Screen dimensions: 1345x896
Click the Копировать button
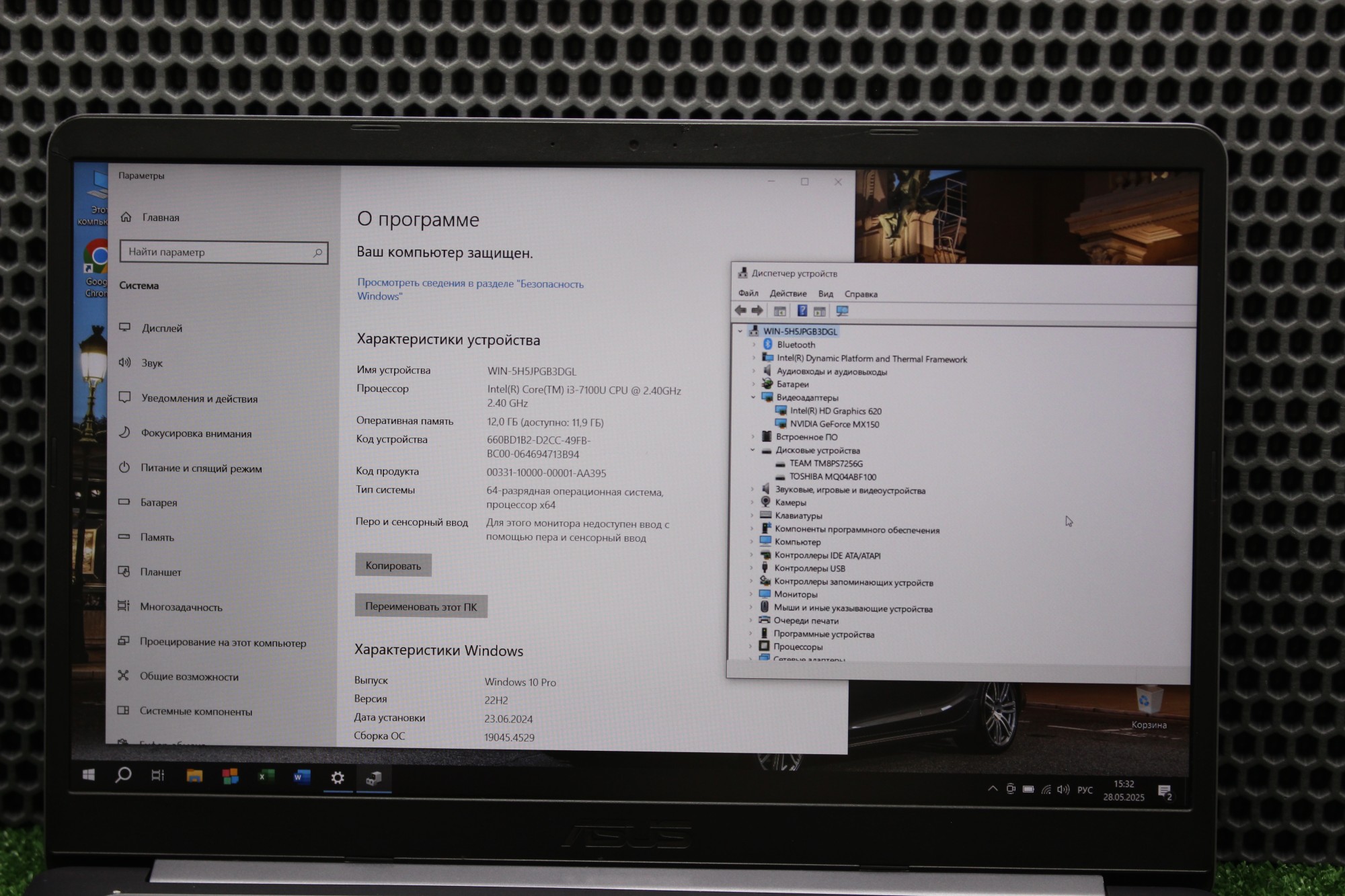[x=393, y=565]
